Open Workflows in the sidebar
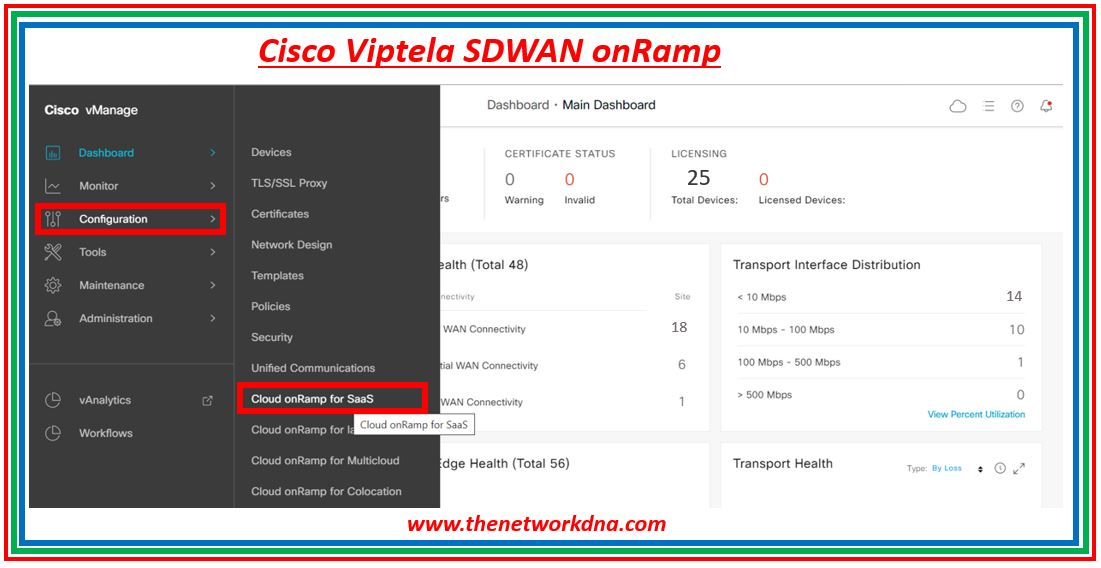The width and height of the screenshot is (1101, 568). click(106, 433)
